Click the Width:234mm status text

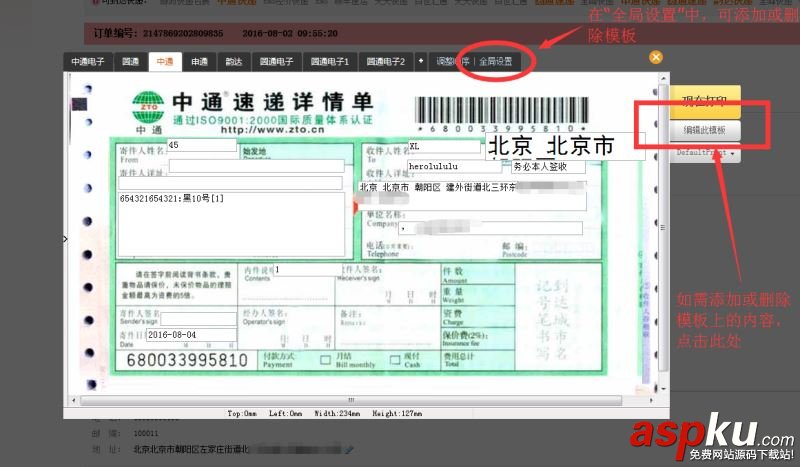[x=337, y=413]
